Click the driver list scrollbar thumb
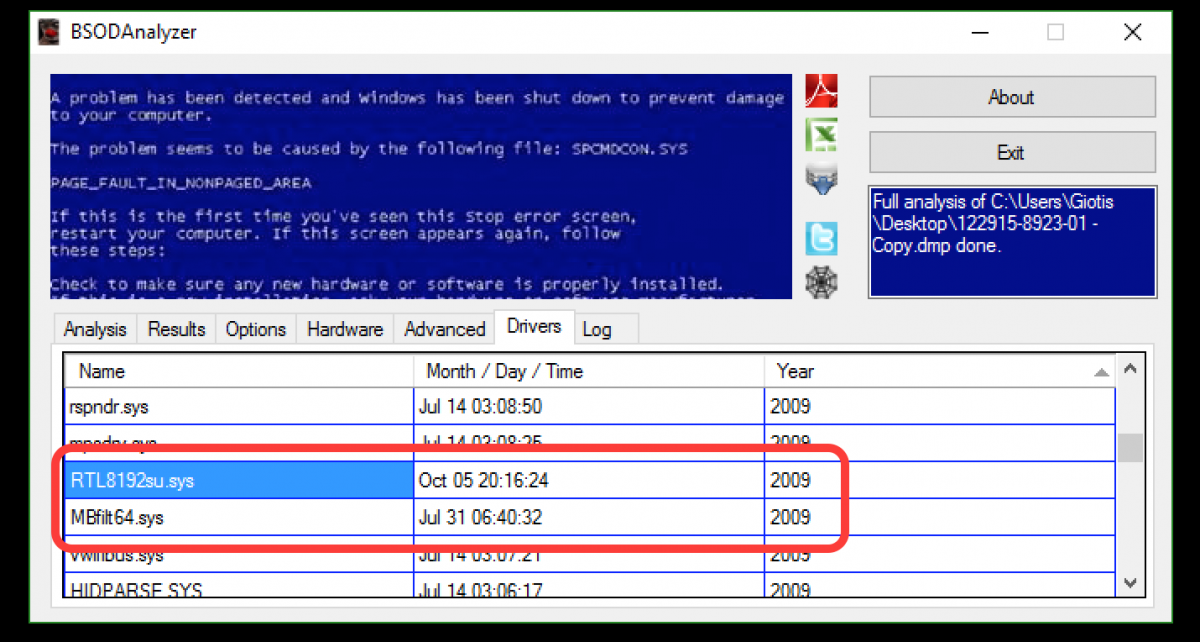1200x642 pixels. coord(1130,448)
